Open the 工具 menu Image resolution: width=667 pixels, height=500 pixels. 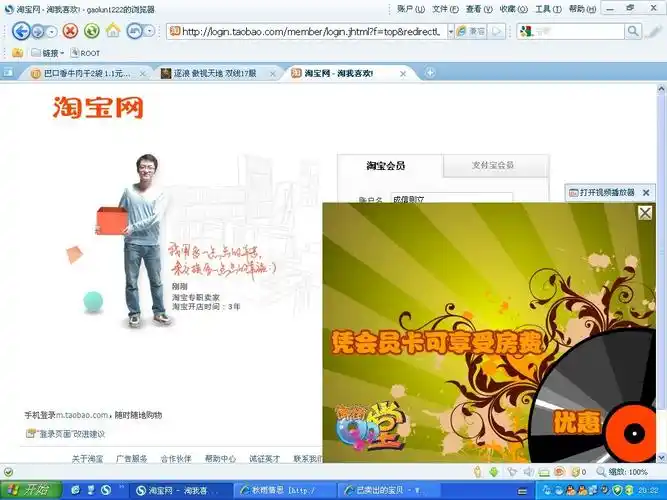[548, 9]
